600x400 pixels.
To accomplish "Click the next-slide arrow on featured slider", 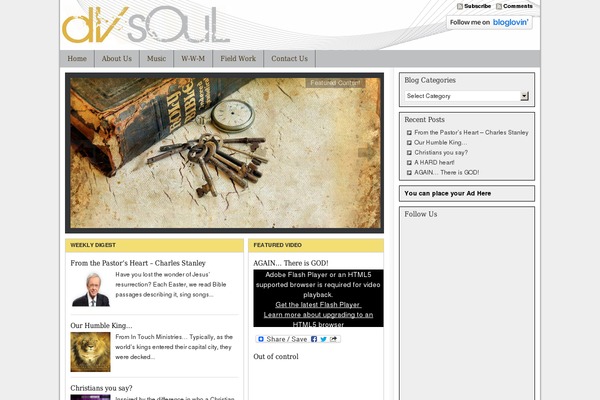I will pos(367,153).
